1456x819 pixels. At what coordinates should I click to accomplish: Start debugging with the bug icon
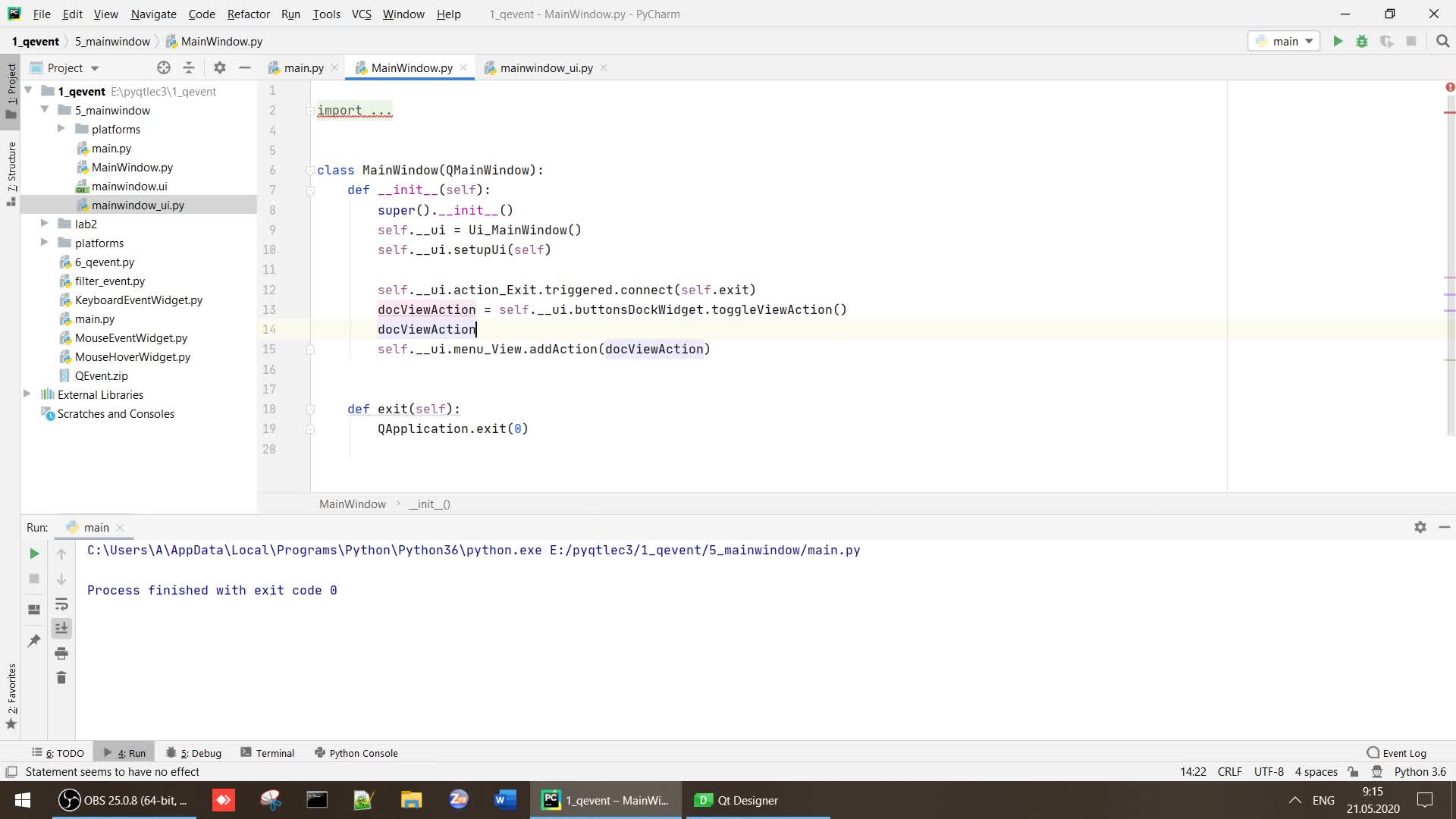click(1362, 42)
